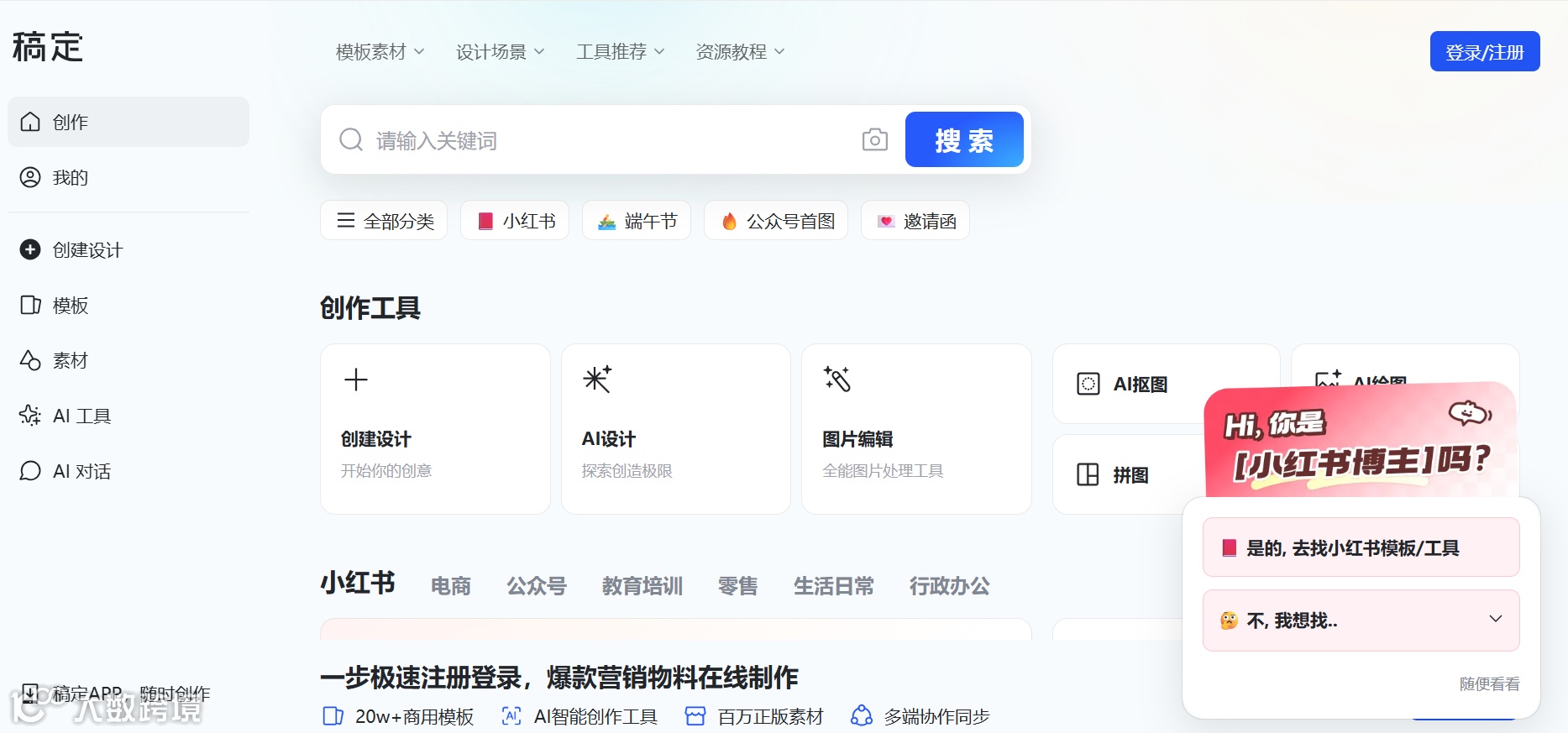This screenshot has width=1568, height=733.
Task: Click the AI抠图 cutout icon
Action: point(1088,384)
